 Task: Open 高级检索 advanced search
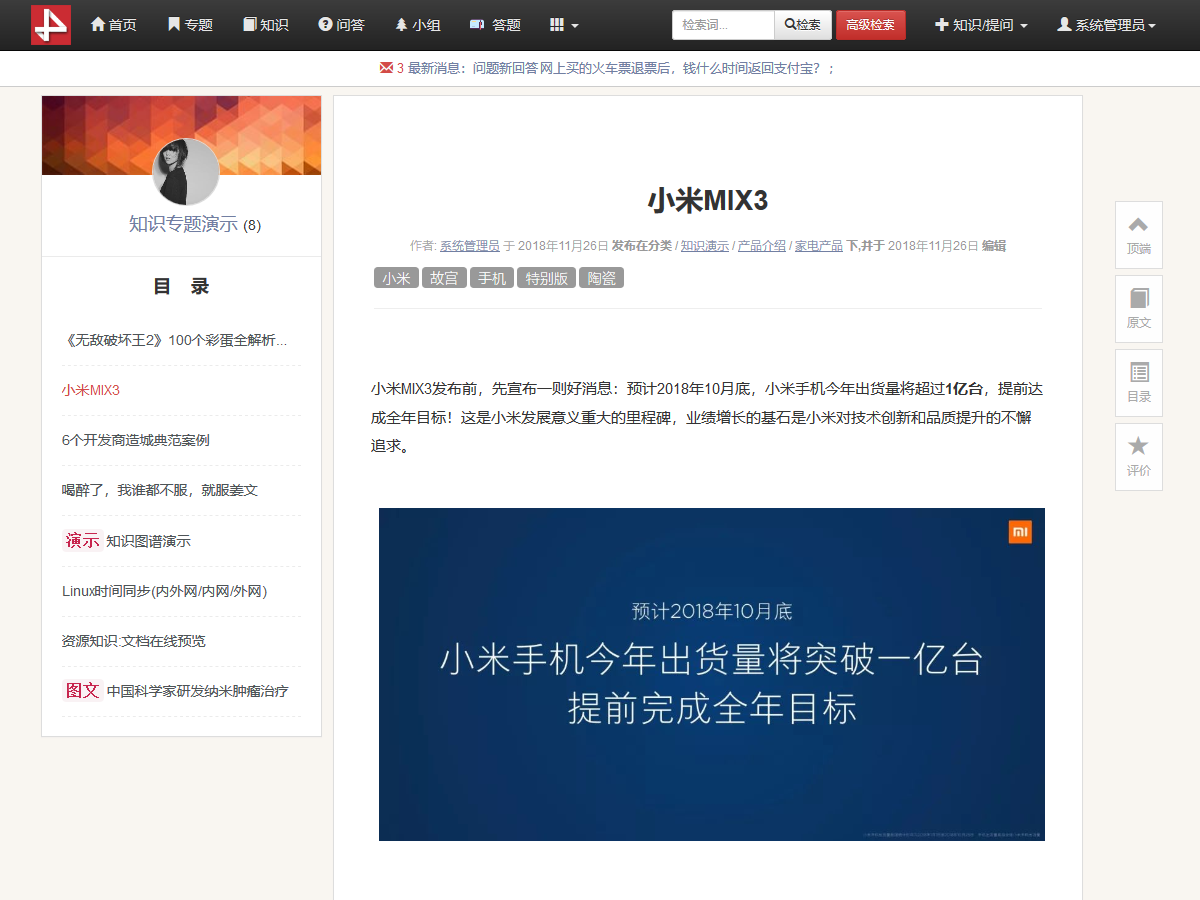[870, 25]
